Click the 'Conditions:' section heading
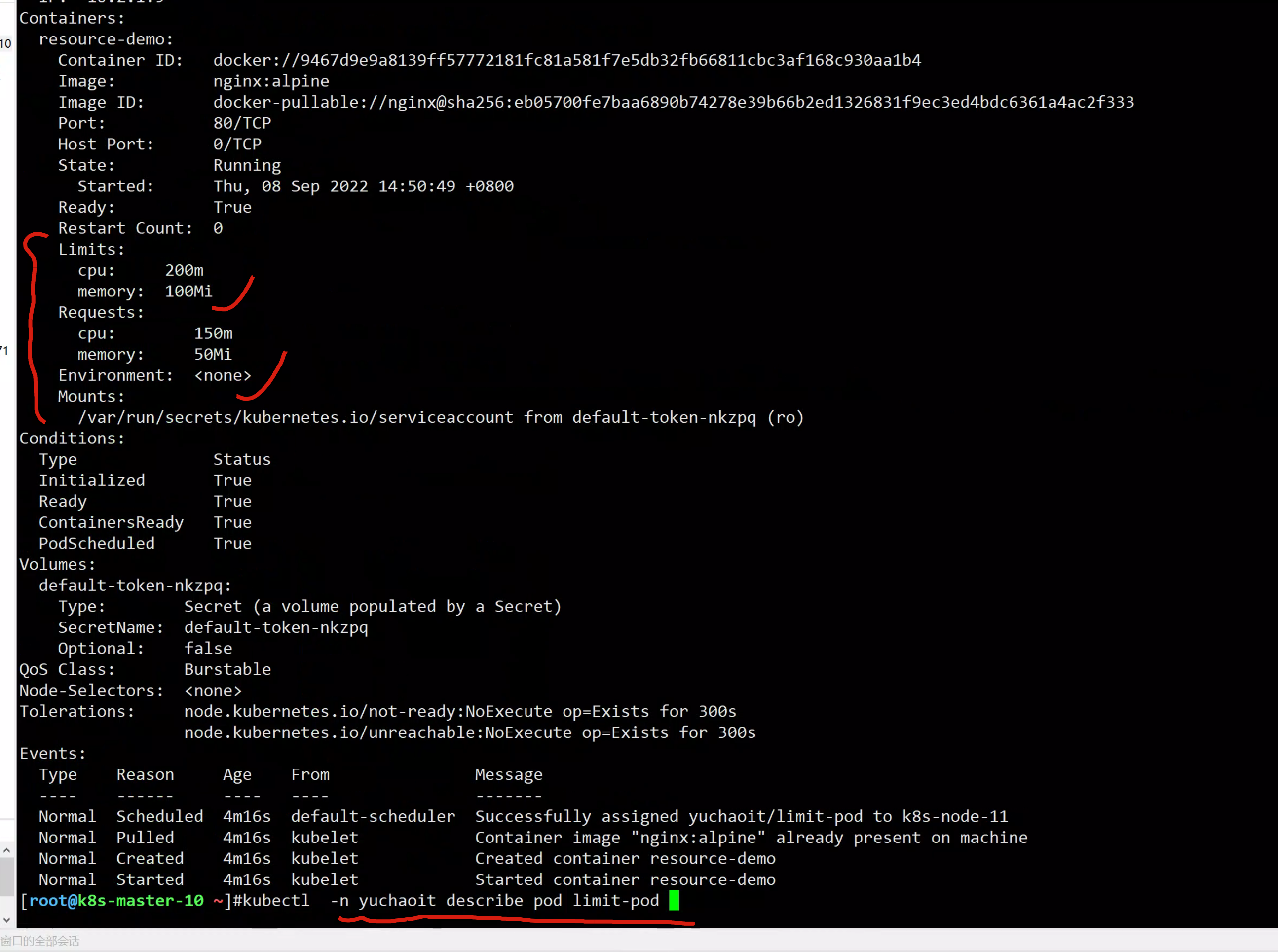 point(72,439)
